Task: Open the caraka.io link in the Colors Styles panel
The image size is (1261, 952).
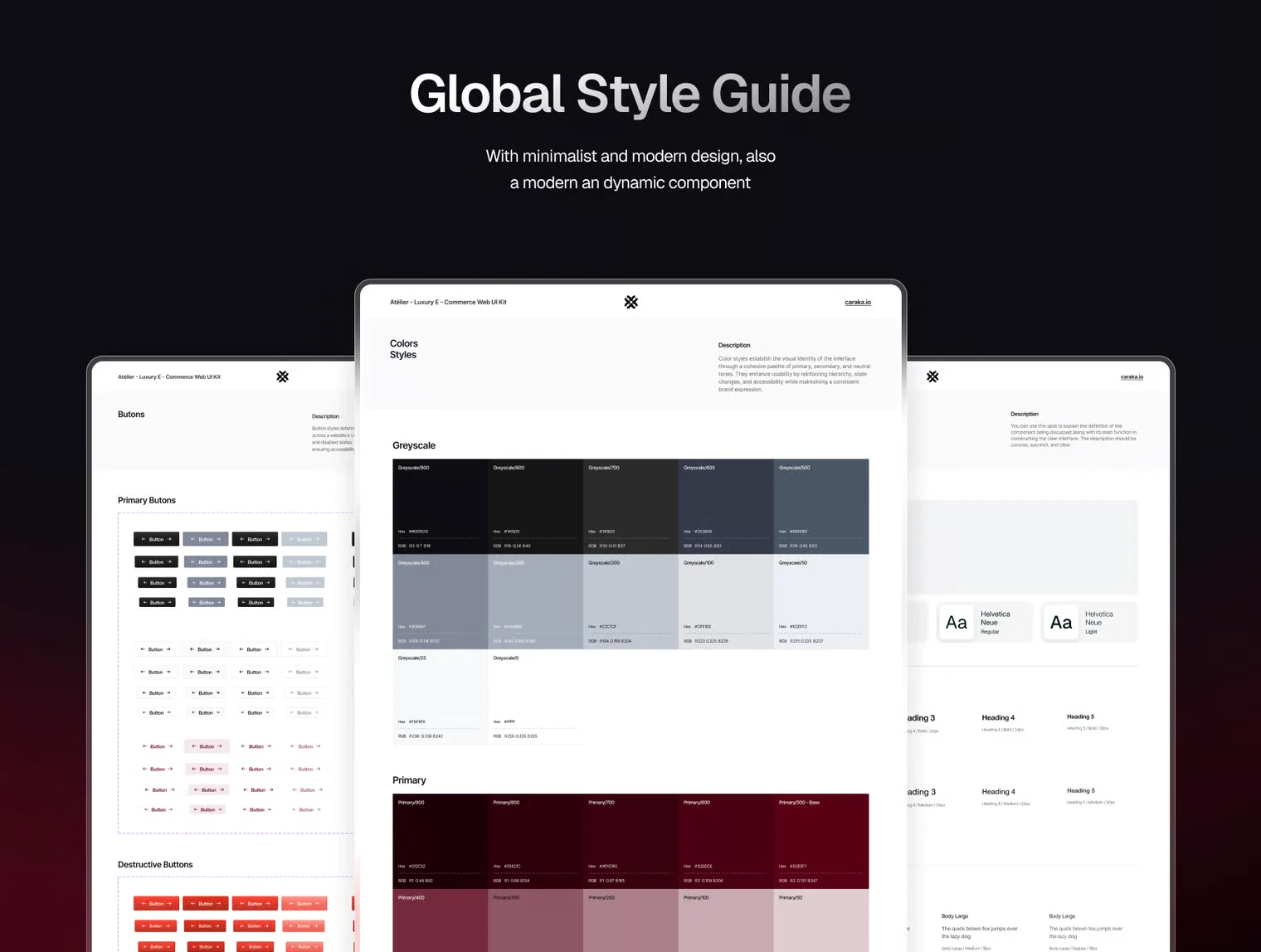Action: click(858, 302)
